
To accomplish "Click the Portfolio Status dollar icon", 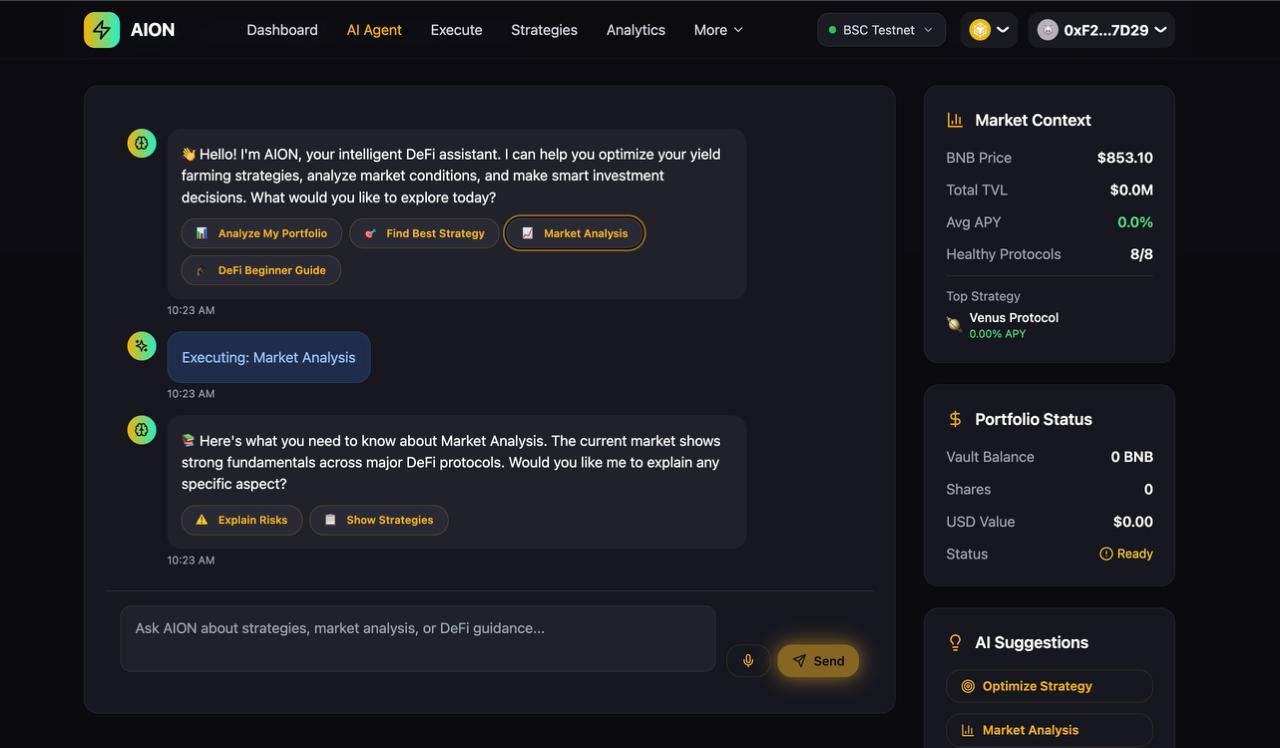I will coord(955,419).
